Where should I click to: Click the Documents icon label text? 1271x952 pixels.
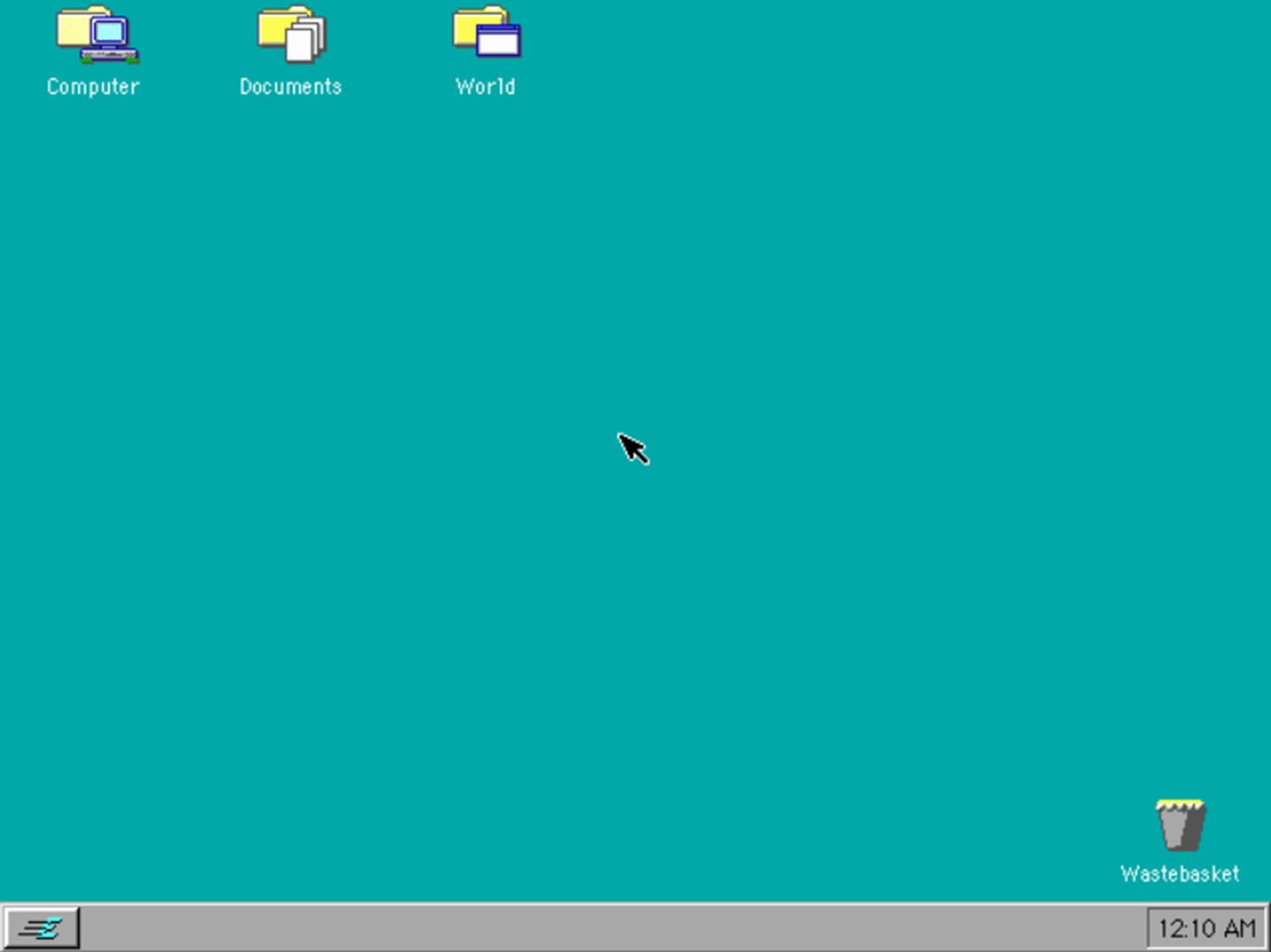(291, 87)
